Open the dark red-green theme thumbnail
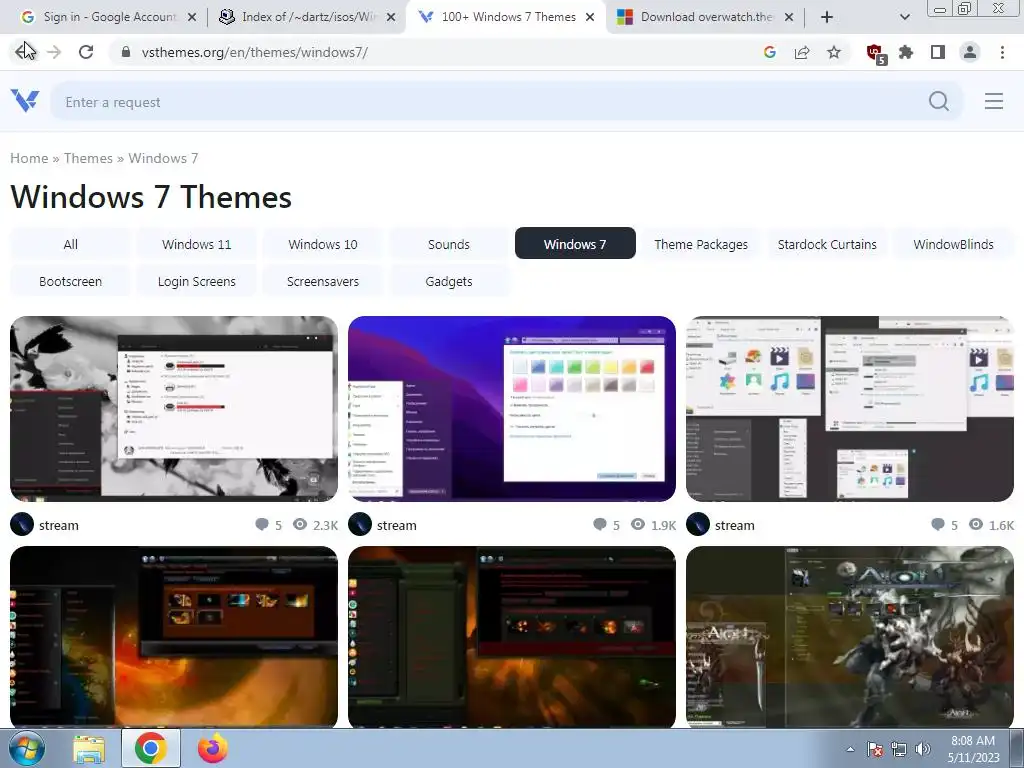 [512, 637]
